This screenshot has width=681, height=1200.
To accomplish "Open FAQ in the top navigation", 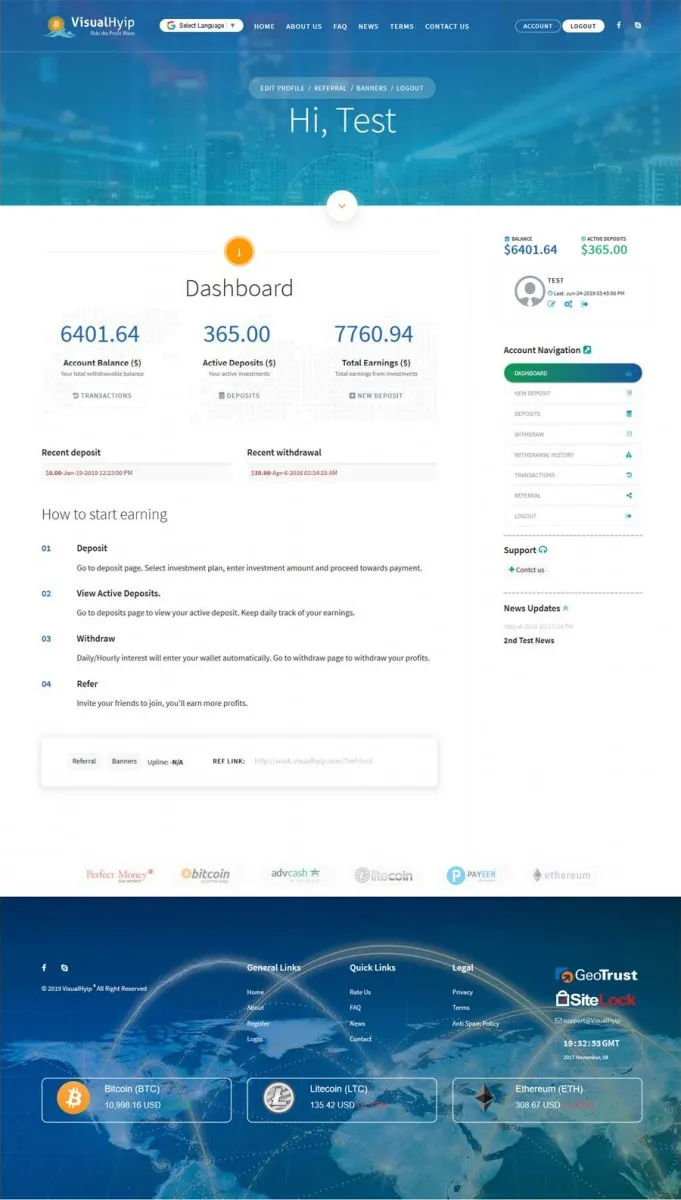I will 340,26.
